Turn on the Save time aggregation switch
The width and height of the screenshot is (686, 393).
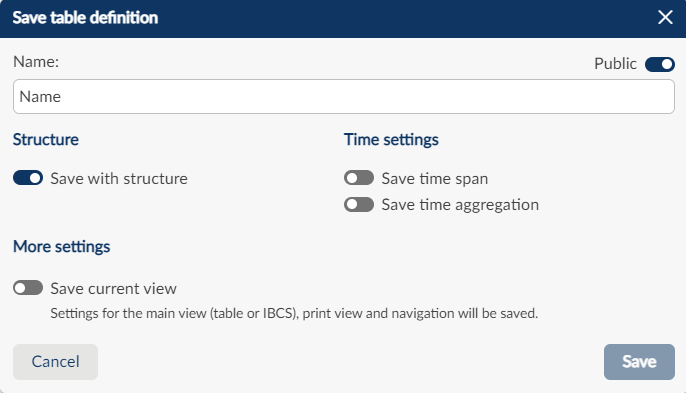(359, 204)
